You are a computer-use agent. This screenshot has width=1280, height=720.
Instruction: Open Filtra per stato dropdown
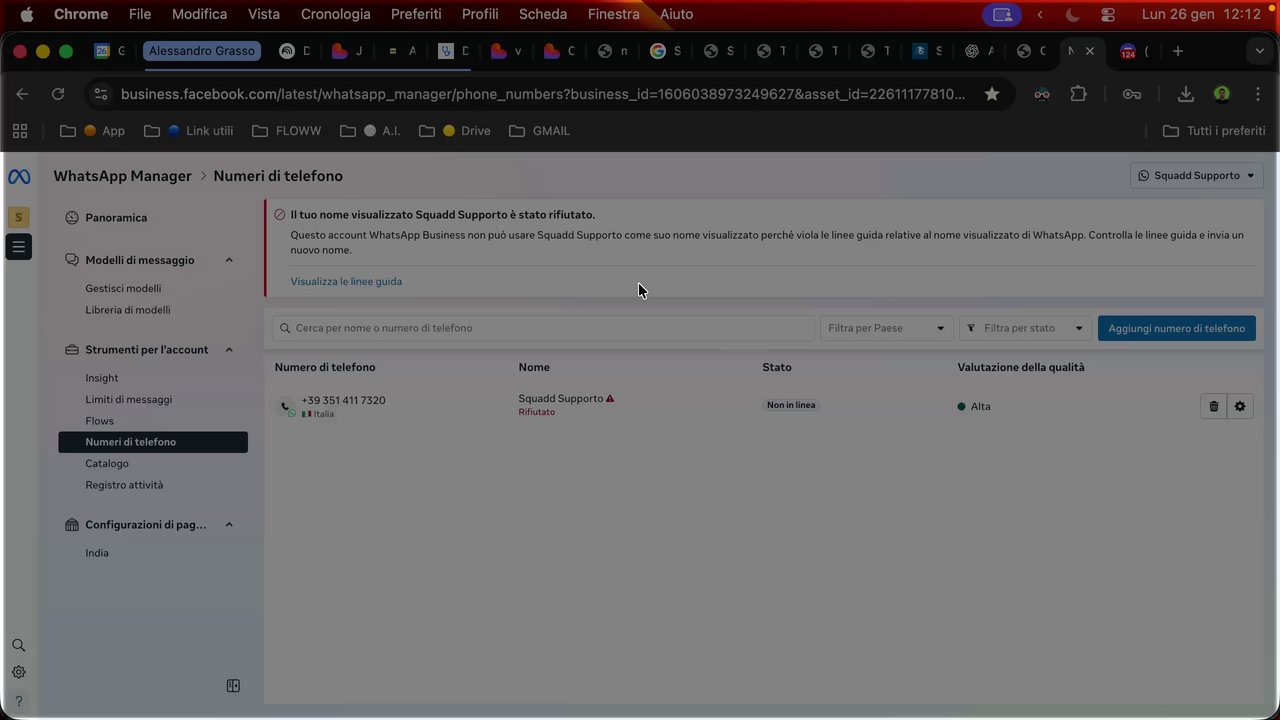(x=1025, y=328)
